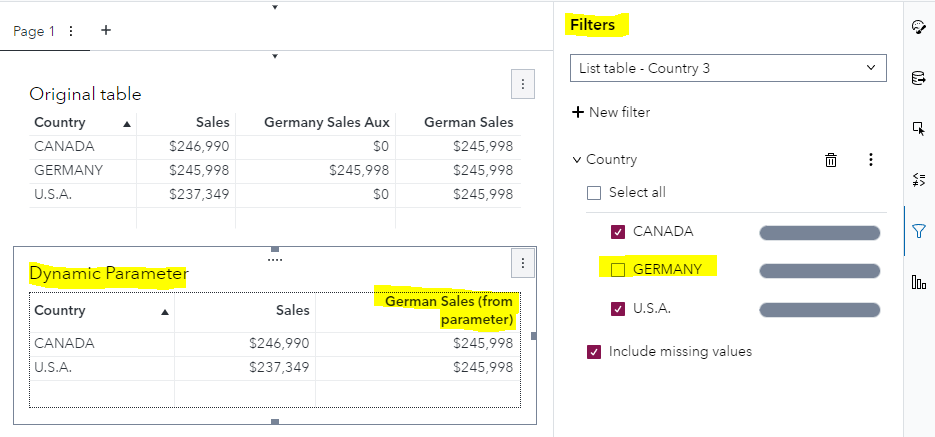Click the Sales column header in Original table
Image resolution: width=935 pixels, height=437 pixels.
[212, 123]
